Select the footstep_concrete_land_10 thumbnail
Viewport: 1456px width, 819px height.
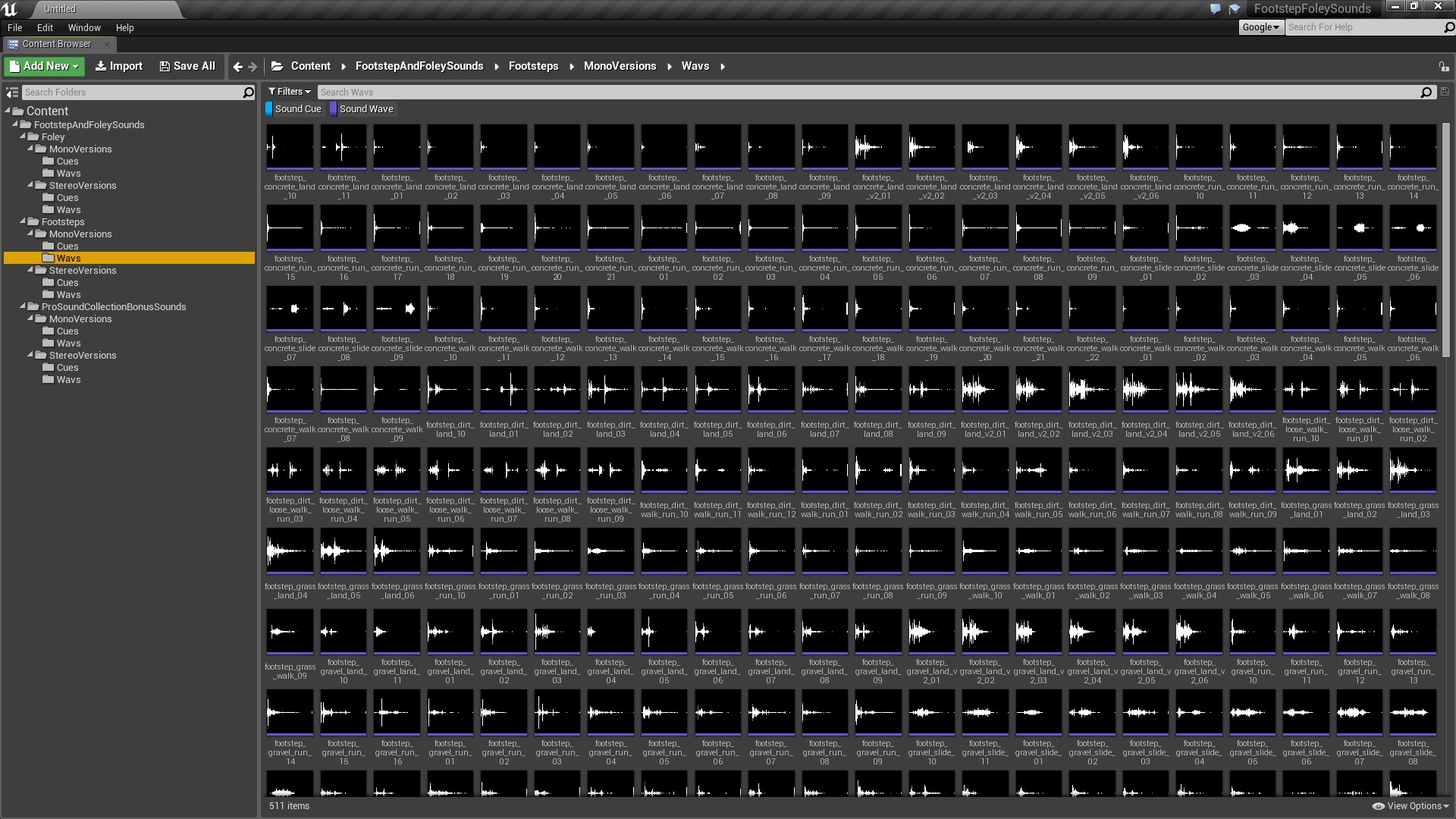290,146
